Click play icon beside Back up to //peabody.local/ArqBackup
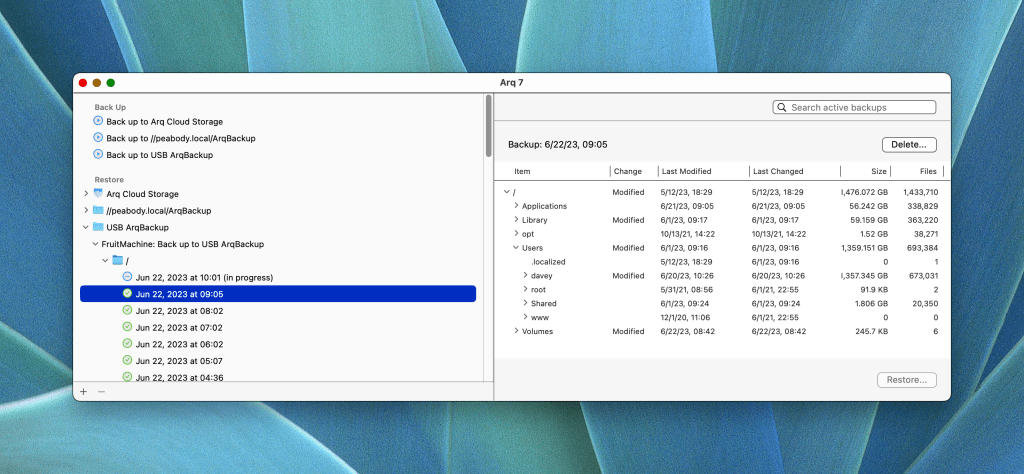Viewport: 1024px width, 474px height. [98, 138]
